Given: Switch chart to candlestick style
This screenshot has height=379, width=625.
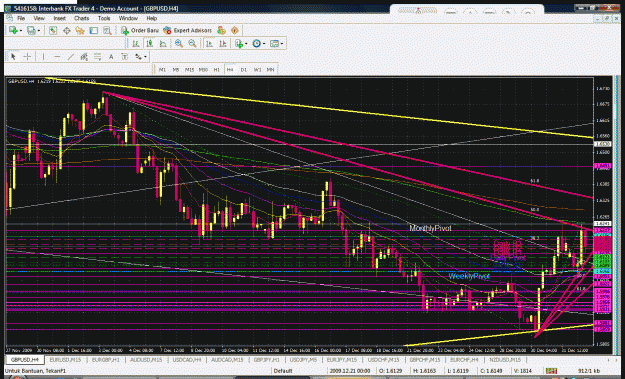Looking at the screenshot, I should 149,43.
